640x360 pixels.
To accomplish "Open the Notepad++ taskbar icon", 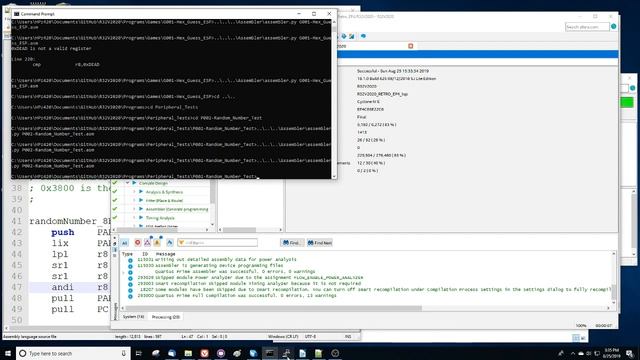I will click(x=319, y=353).
